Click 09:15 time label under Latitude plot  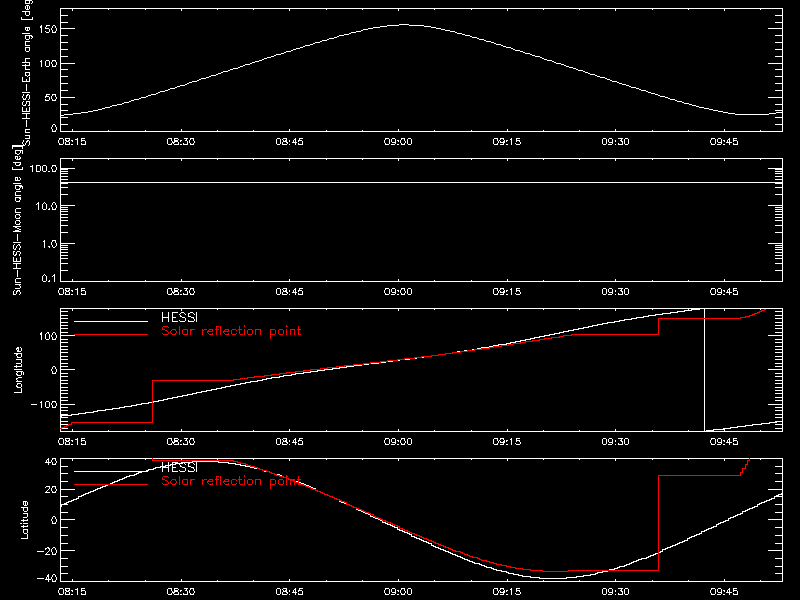pos(507,591)
